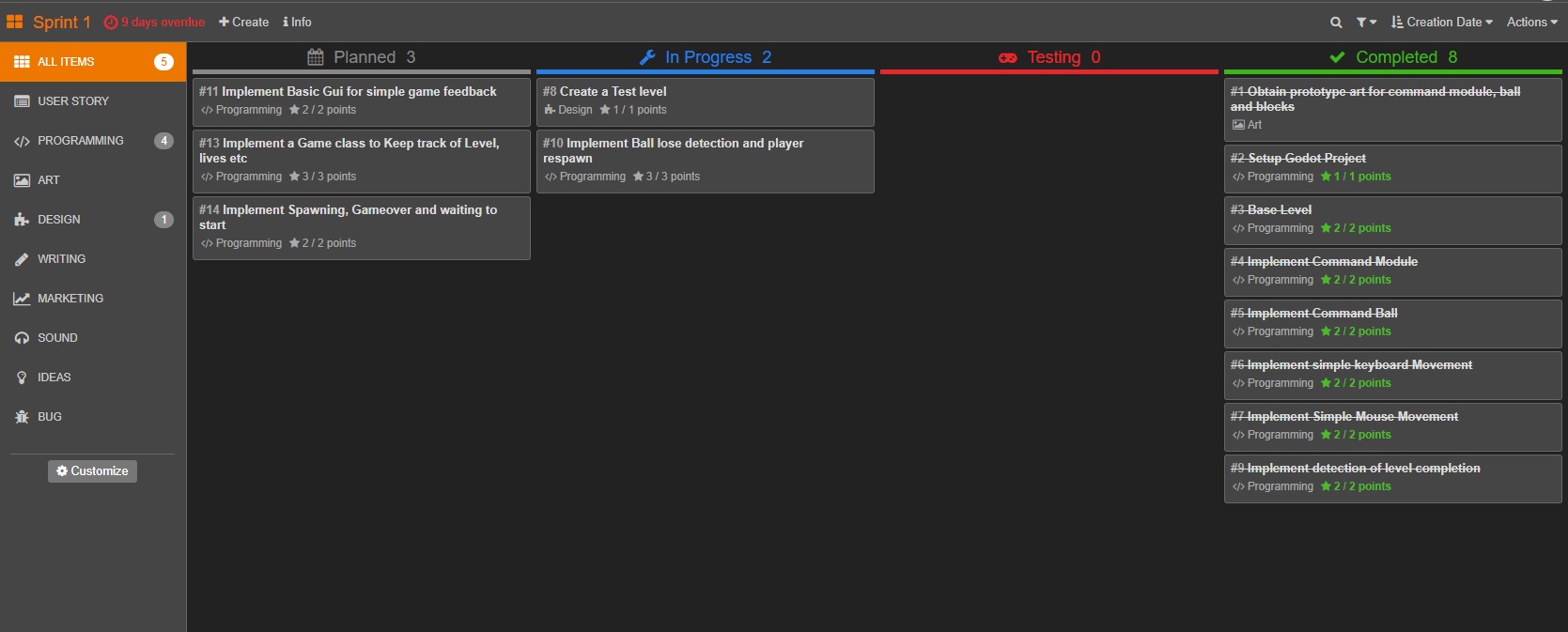Open card #7 Implement Simple Mouse Movement

click(x=1393, y=427)
